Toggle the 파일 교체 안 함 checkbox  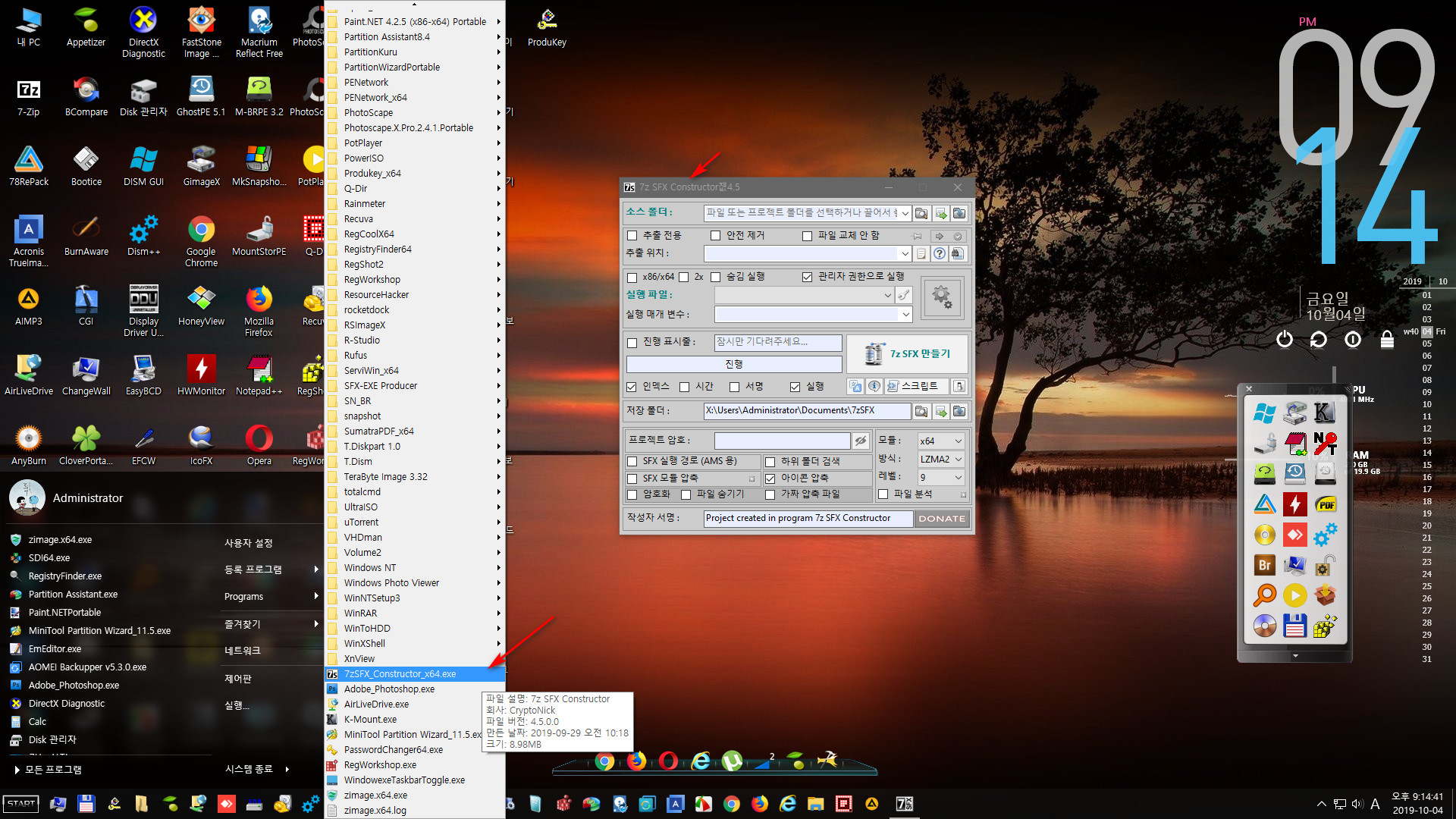807,236
